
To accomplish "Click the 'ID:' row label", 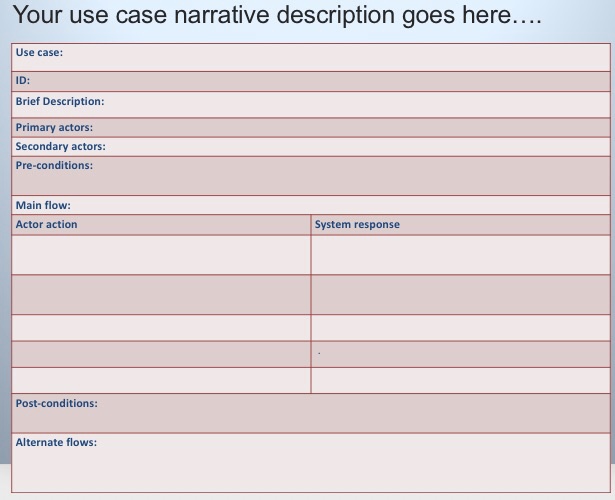I will (x=23, y=80).
